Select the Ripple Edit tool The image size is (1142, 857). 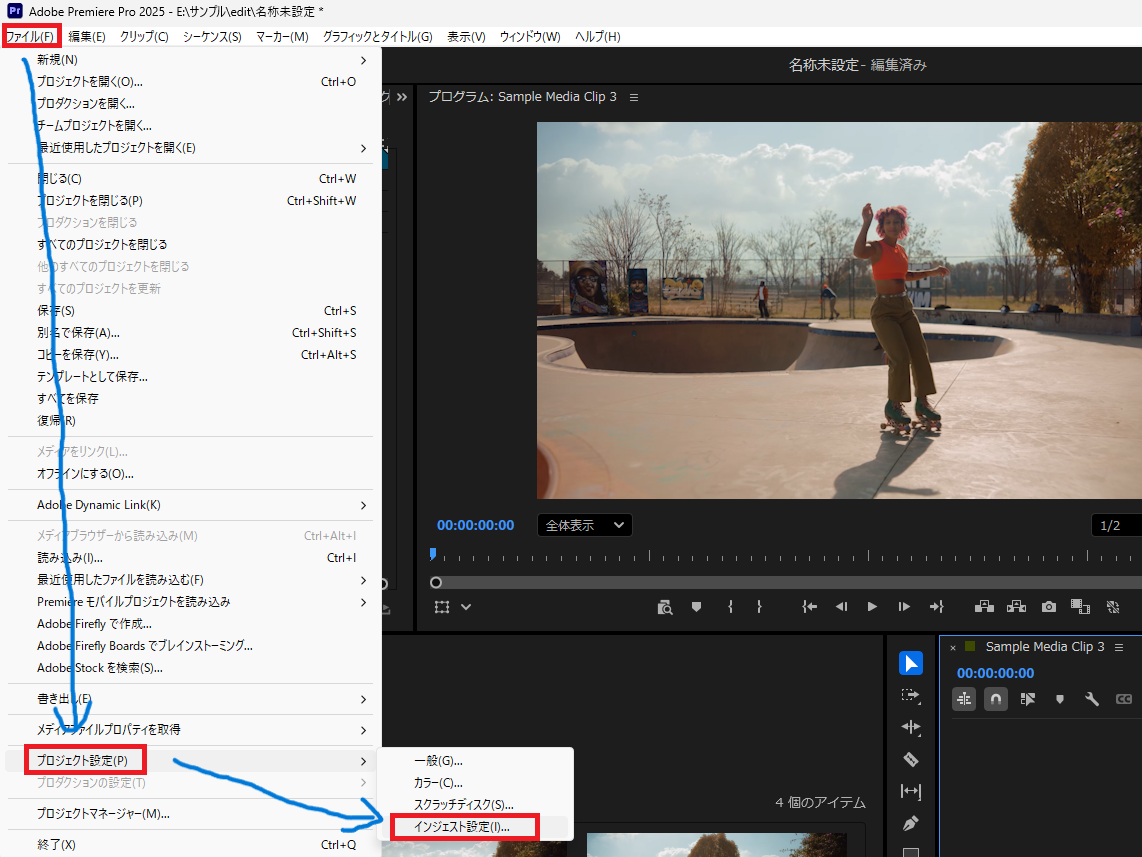point(910,727)
